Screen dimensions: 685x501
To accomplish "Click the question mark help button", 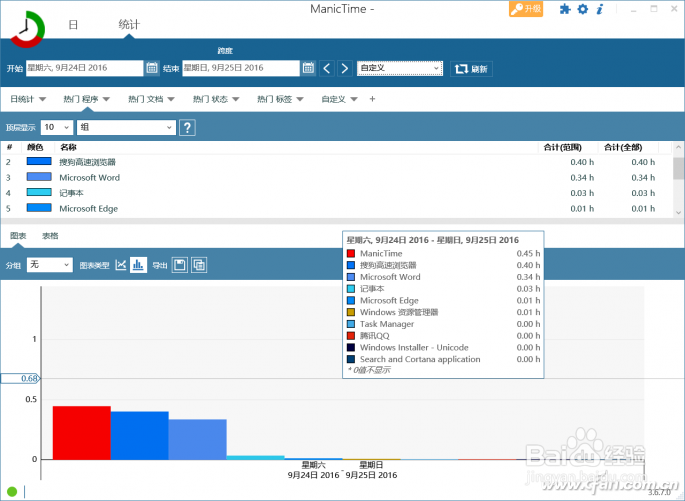I will pos(187,128).
